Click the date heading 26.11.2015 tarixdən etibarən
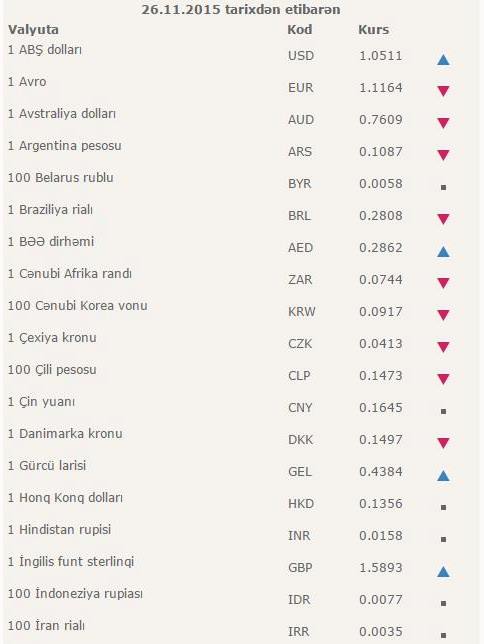The width and height of the screenshot is (484, 644). pos(241,9)
